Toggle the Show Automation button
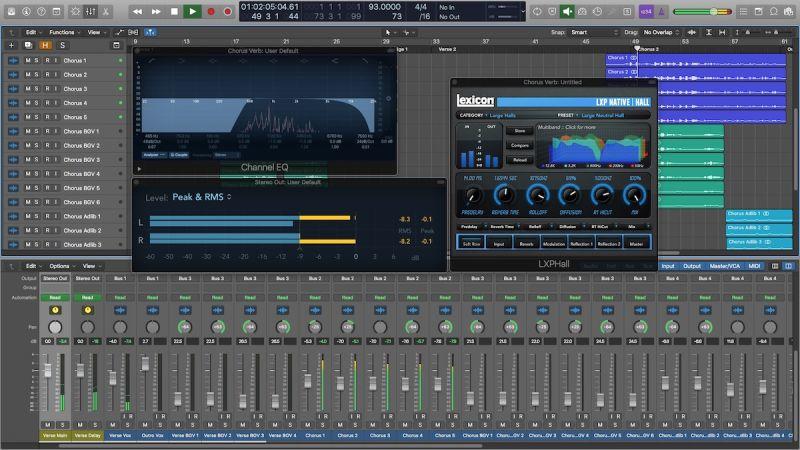 pyautogui.click(x=119, y=32)
